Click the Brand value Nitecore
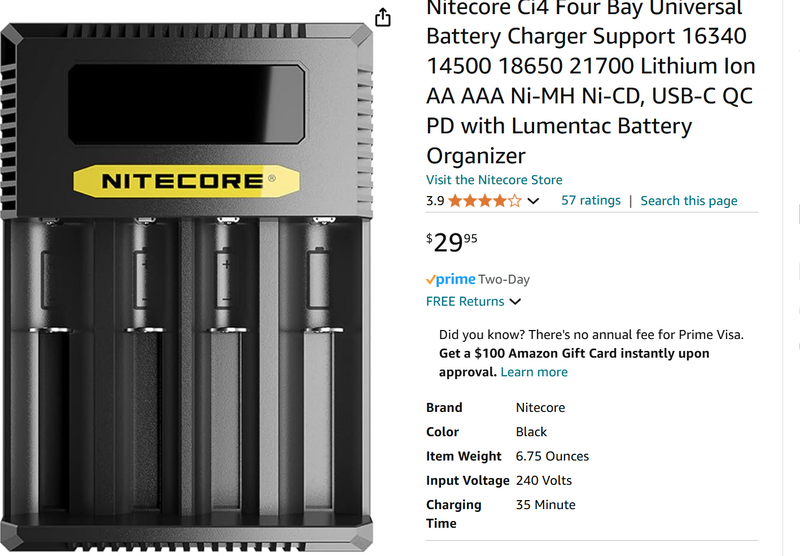 tap(540, 408)
